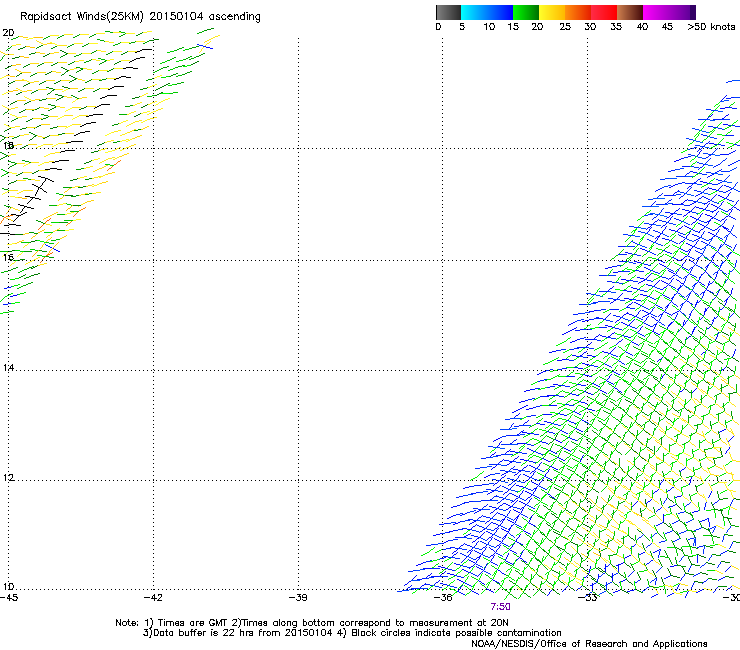Click the longitude label '-36'

point(443,598)
